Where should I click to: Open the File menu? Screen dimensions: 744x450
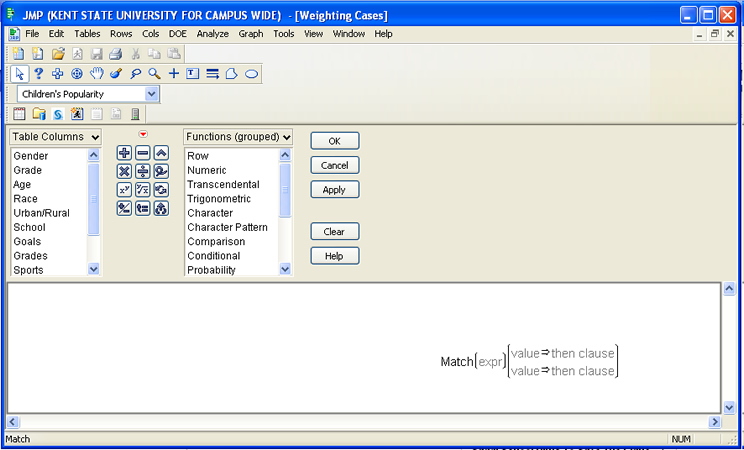(32, 34)
